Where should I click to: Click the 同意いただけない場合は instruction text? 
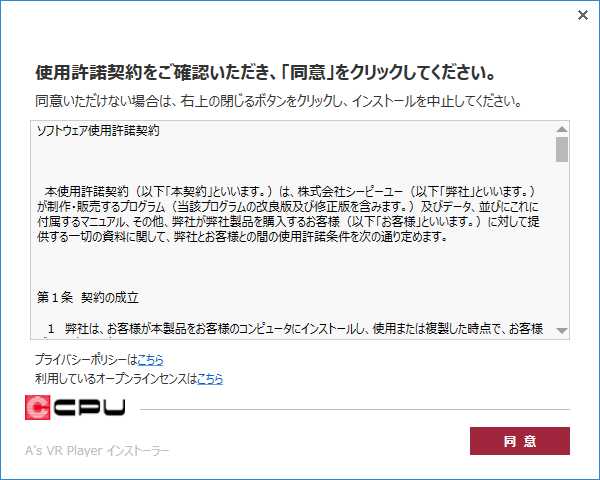278,101
